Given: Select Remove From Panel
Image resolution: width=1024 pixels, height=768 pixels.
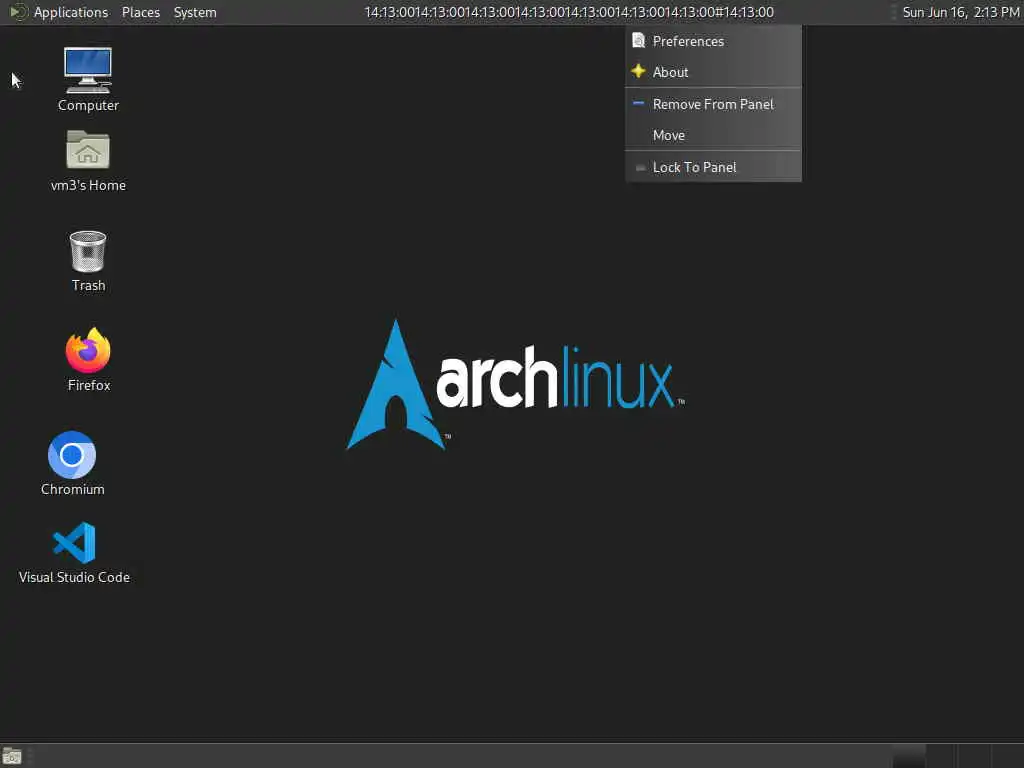Looking at the screenshot, I should pos(713,104).
